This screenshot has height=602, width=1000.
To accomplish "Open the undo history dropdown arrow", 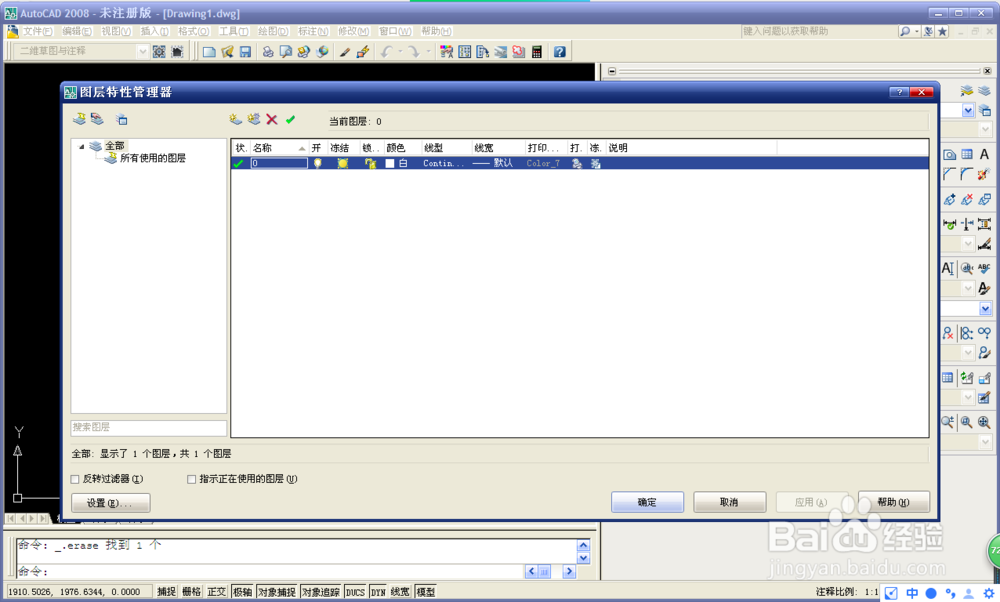I will point(400,52).
